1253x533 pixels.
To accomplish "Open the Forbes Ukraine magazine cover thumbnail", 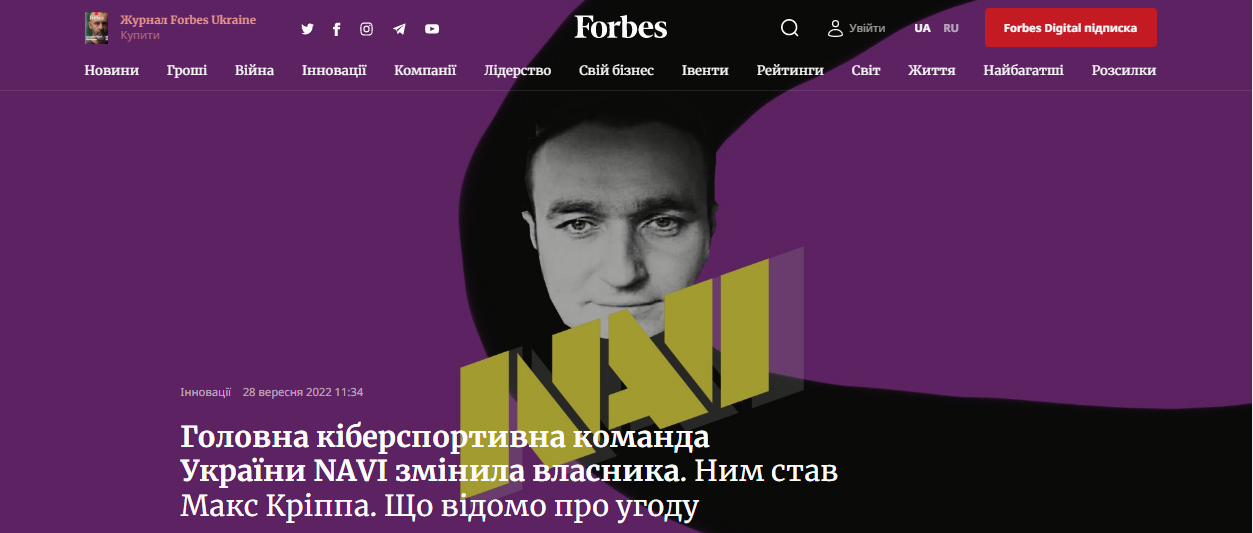I will (x=97, y=28).
